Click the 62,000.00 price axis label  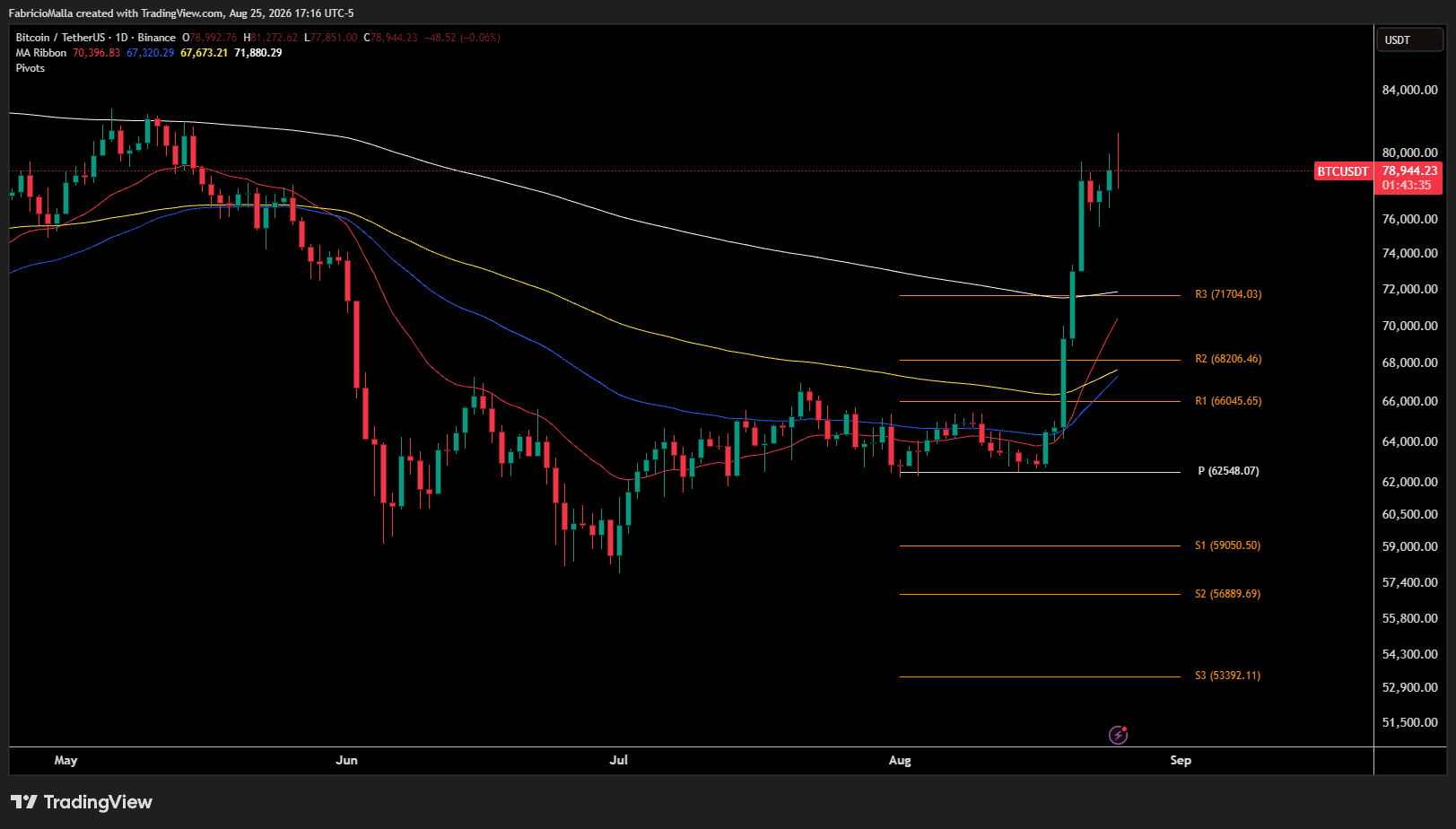tap(1409, 482)
